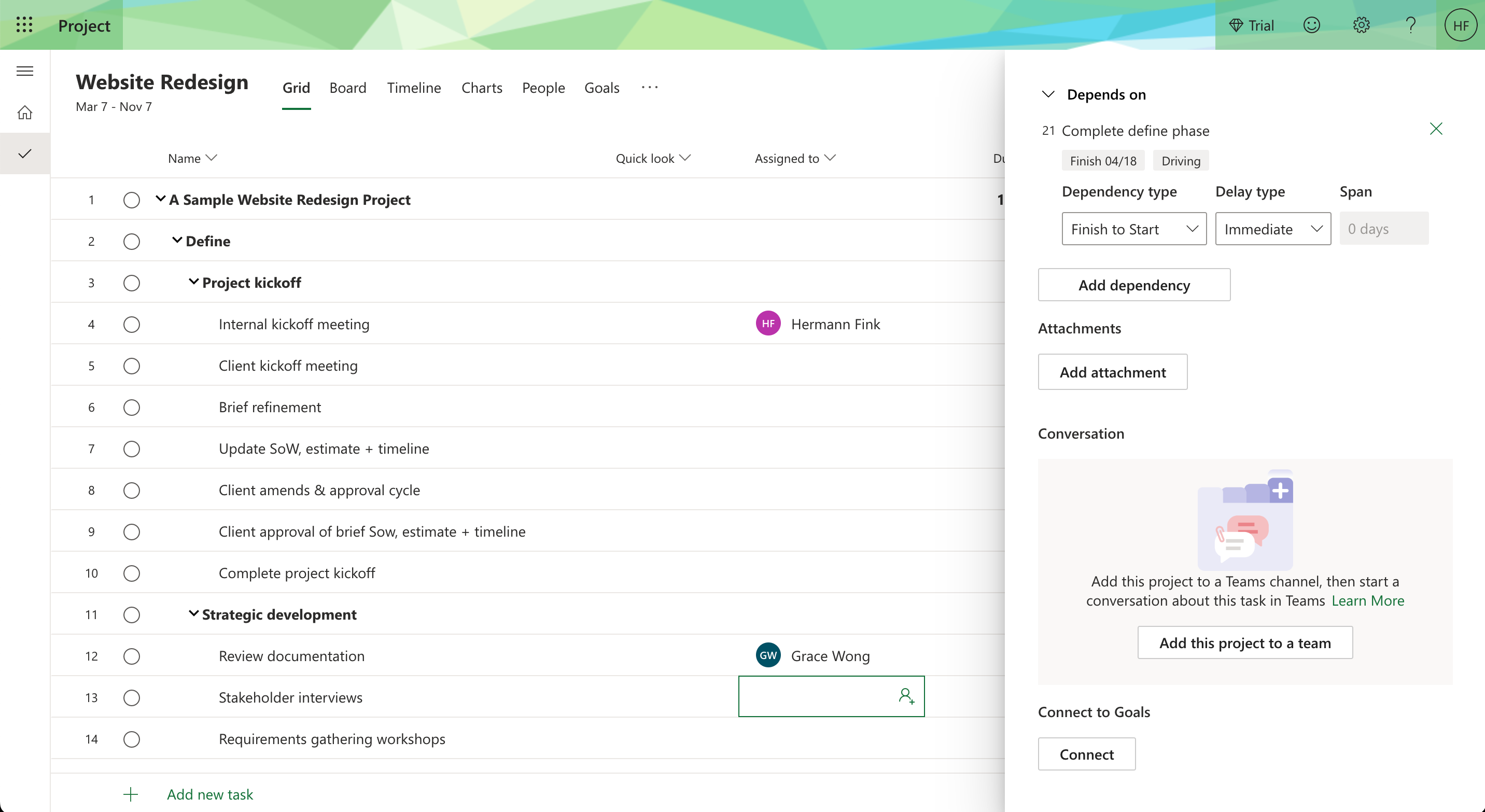Switch to the Timeline tab
This screenshot has height=812, width=1485.
pyautogui.click(x=414, y=88)
